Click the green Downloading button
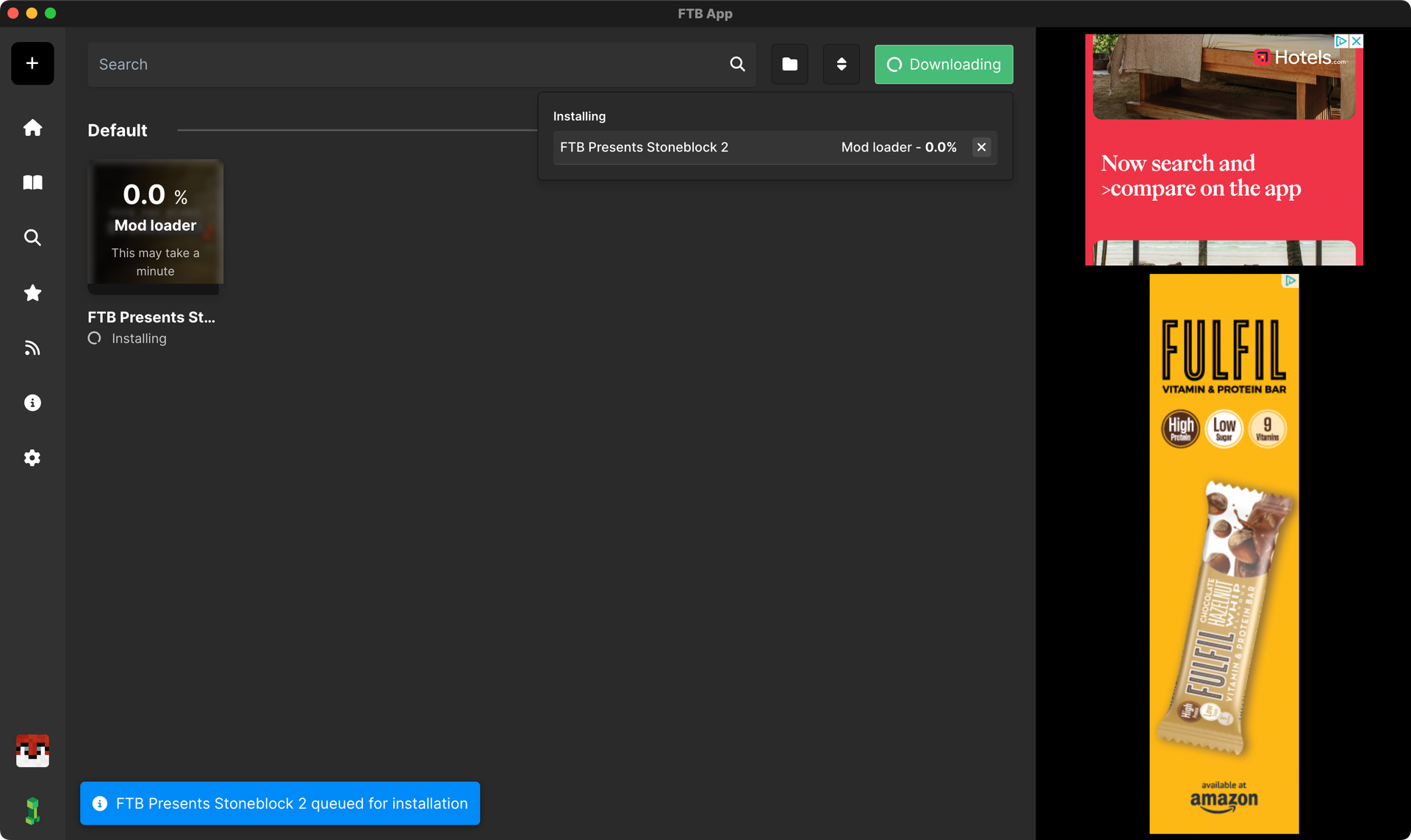The image size is (1411, 840). click(x=944, y=64)
